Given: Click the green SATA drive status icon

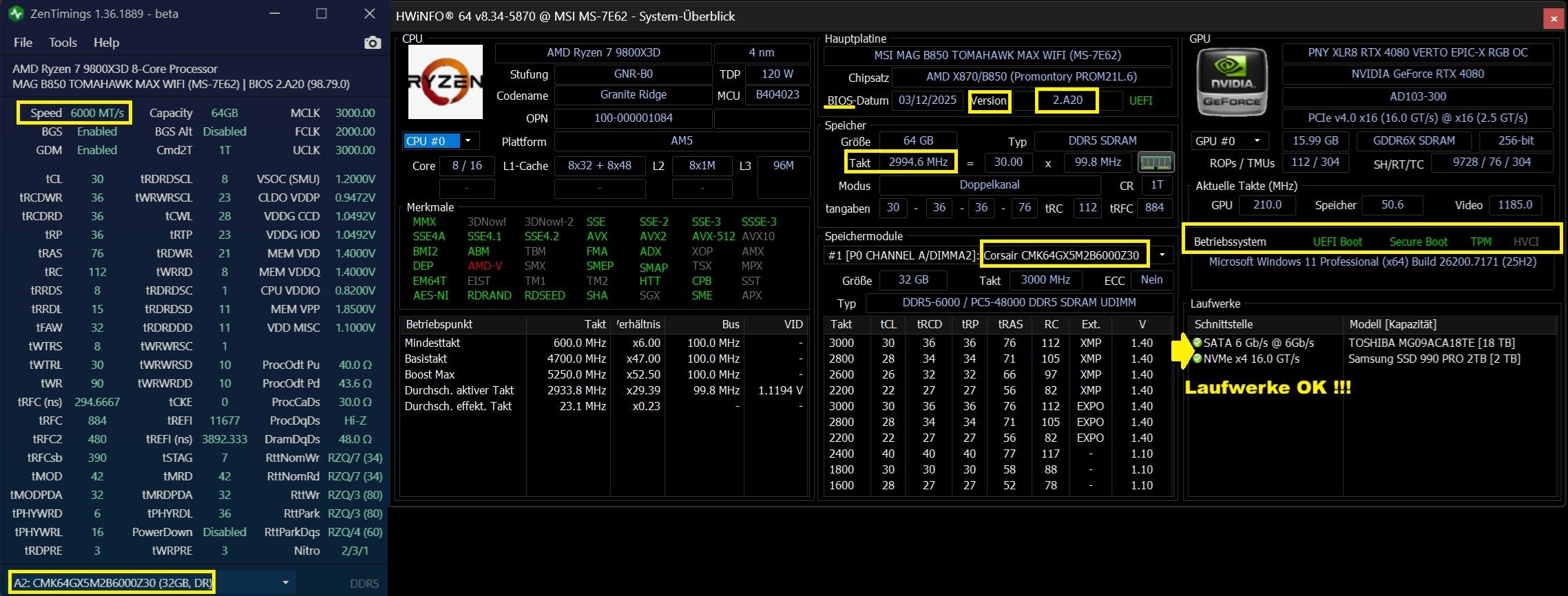Looking at the screenshot, I should (1198, 342).
